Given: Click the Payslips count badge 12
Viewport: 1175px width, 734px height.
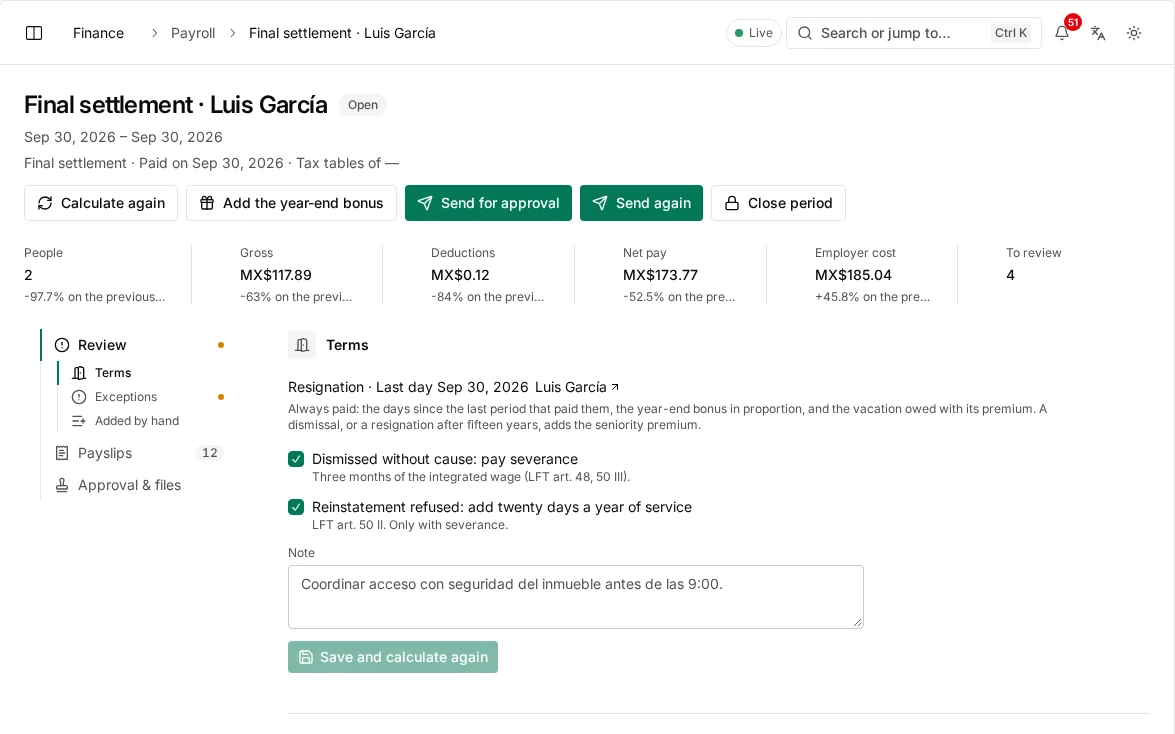Looking at the screenshot, I should point(210,453).
